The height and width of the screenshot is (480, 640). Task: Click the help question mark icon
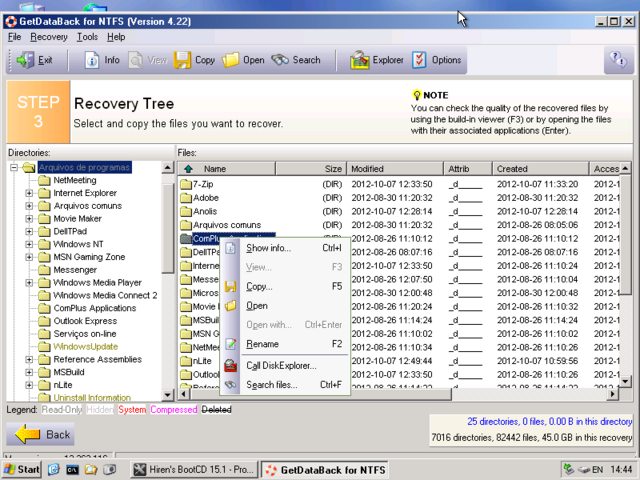pos(618,60)
